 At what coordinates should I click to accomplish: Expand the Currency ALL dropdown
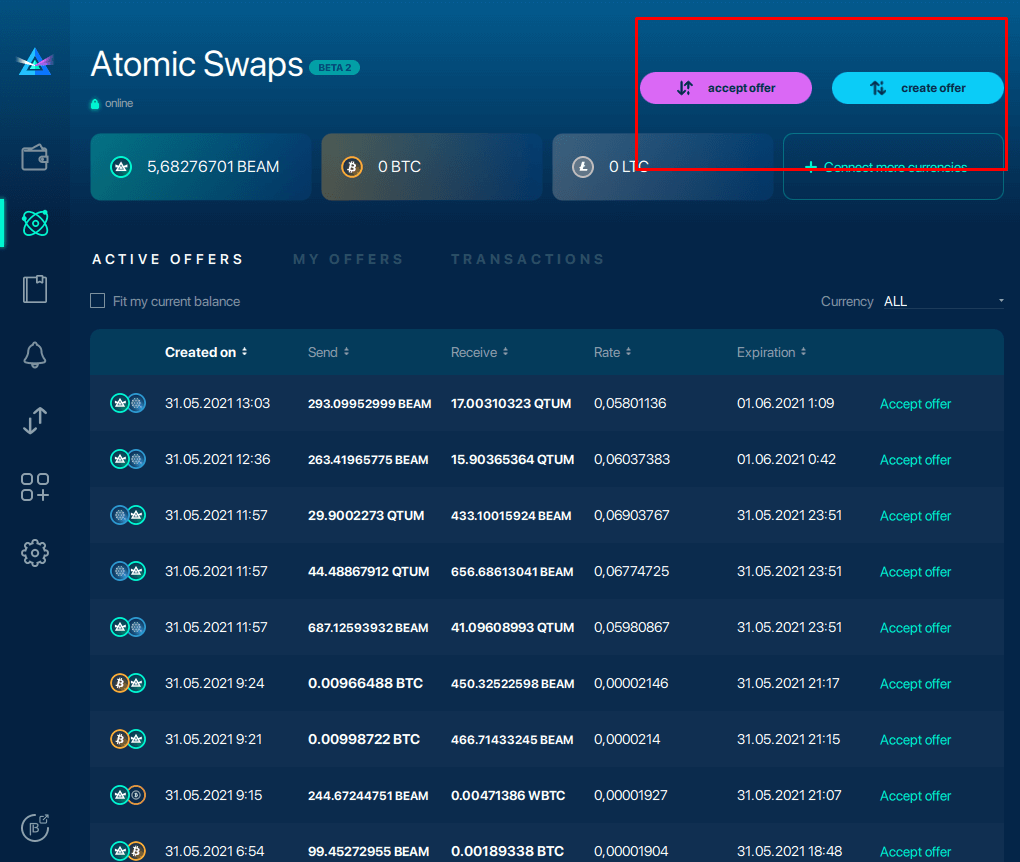943,301
